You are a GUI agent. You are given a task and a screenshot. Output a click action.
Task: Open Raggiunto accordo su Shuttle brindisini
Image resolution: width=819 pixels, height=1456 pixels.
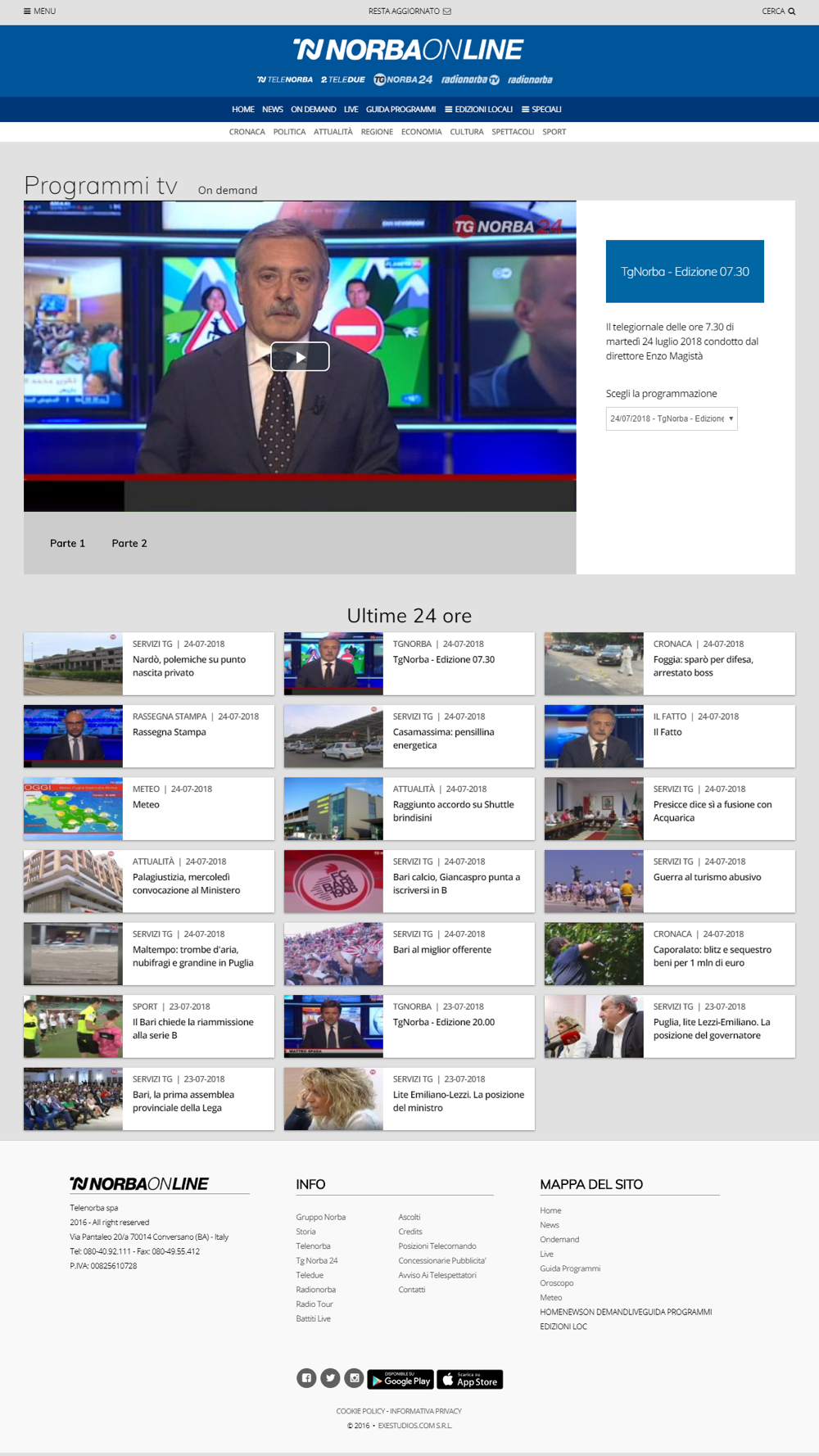click(x=453, y=811)
